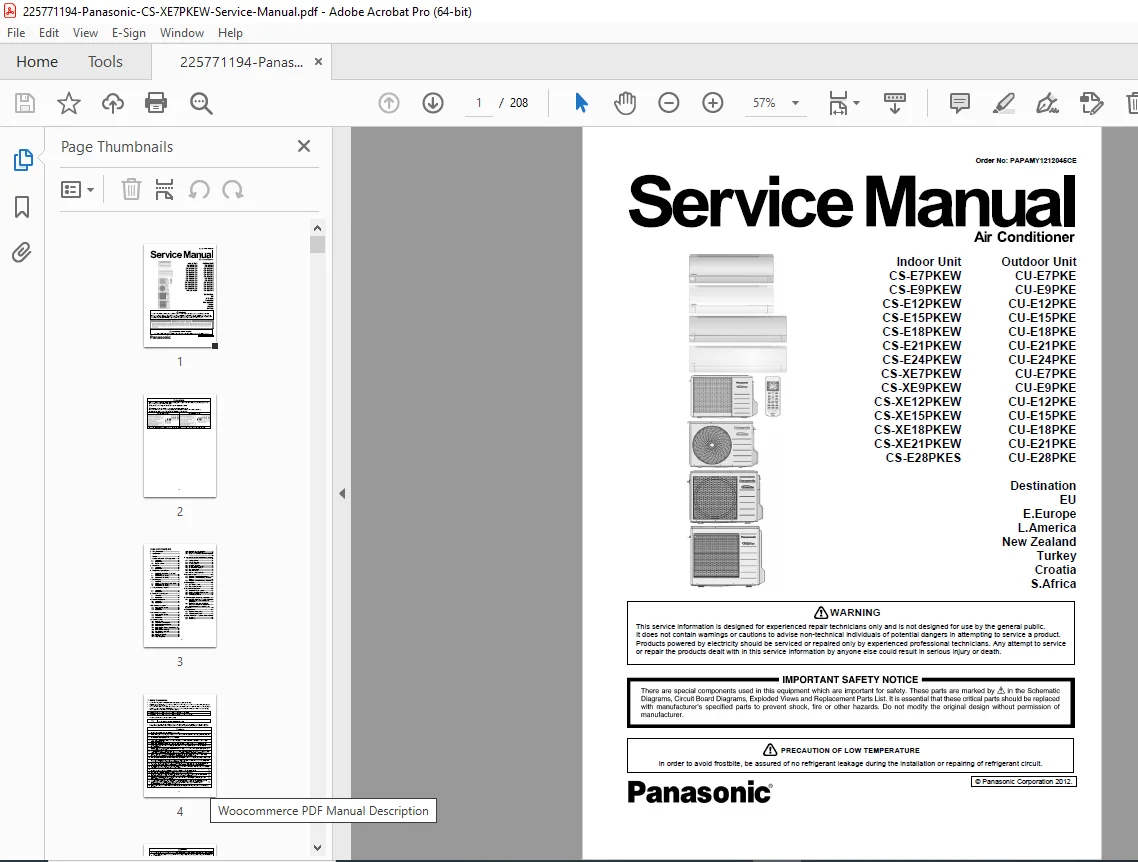1138x862 pixels.
Task: Click the CU-E28PKE outdoor unit text
Action: [1042, 458]
